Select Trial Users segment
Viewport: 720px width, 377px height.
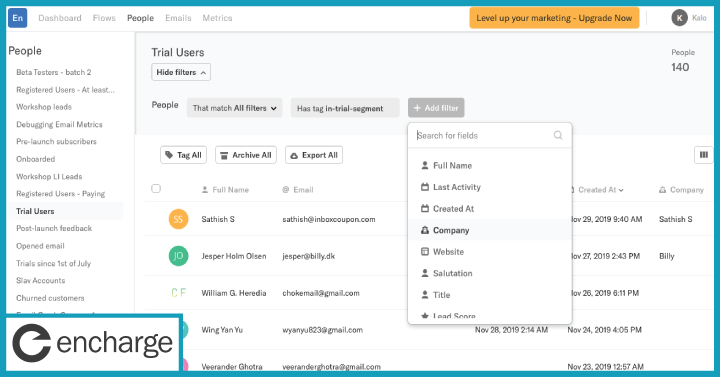pyautogui.click(x=66, y=211)
